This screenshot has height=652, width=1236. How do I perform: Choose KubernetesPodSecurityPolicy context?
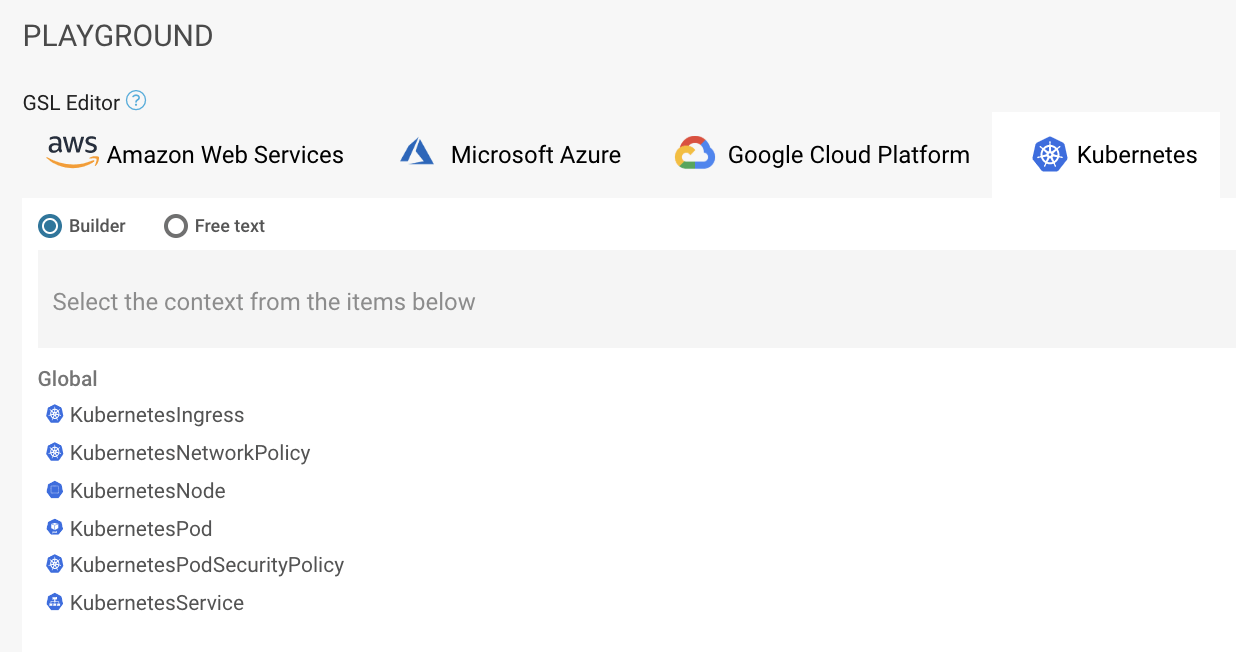[207, 565]
